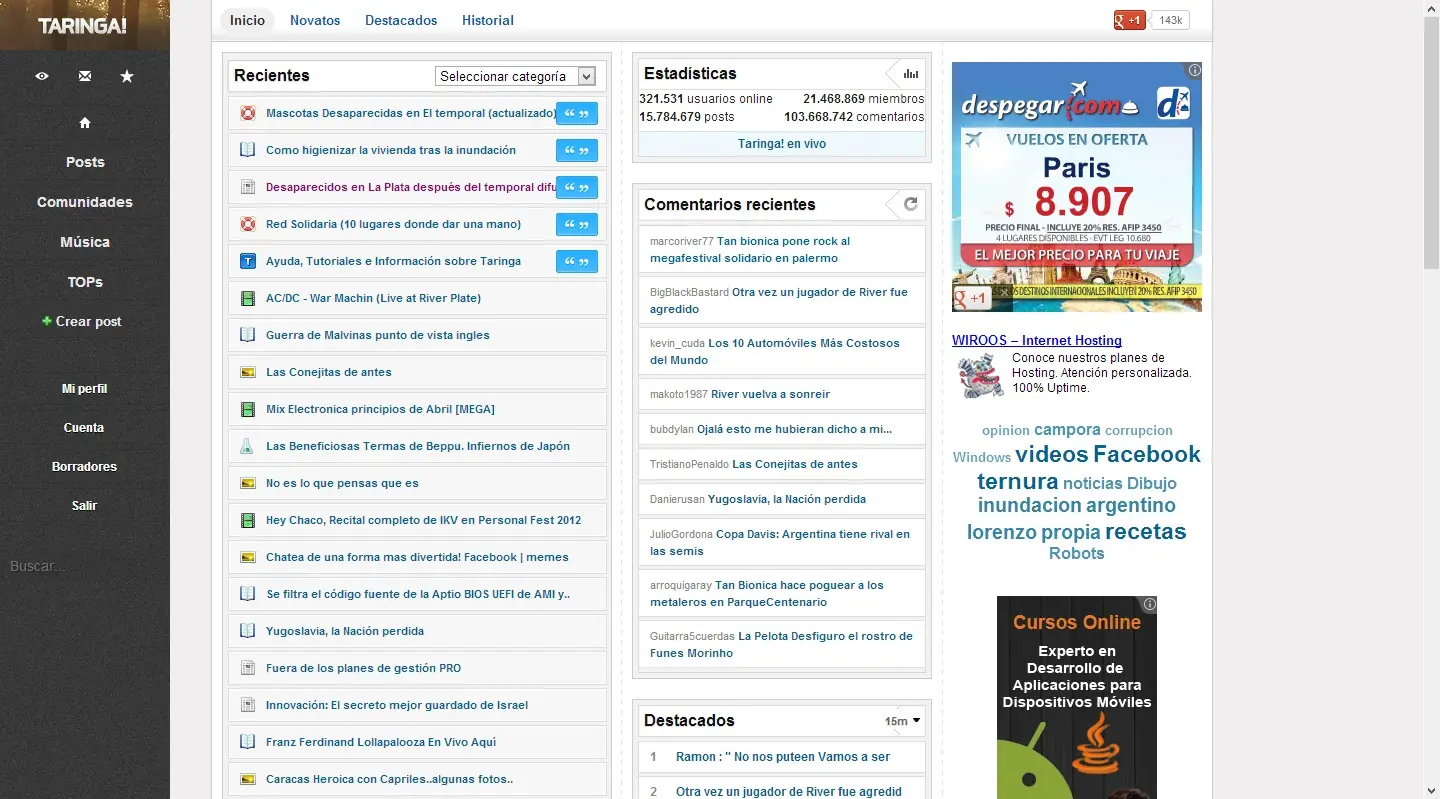Open post 'Franz Ferdinand Lollapalooza En Vivo Aquí'
The width and height of the screenshot is (1440, 799).
(381, 742)
